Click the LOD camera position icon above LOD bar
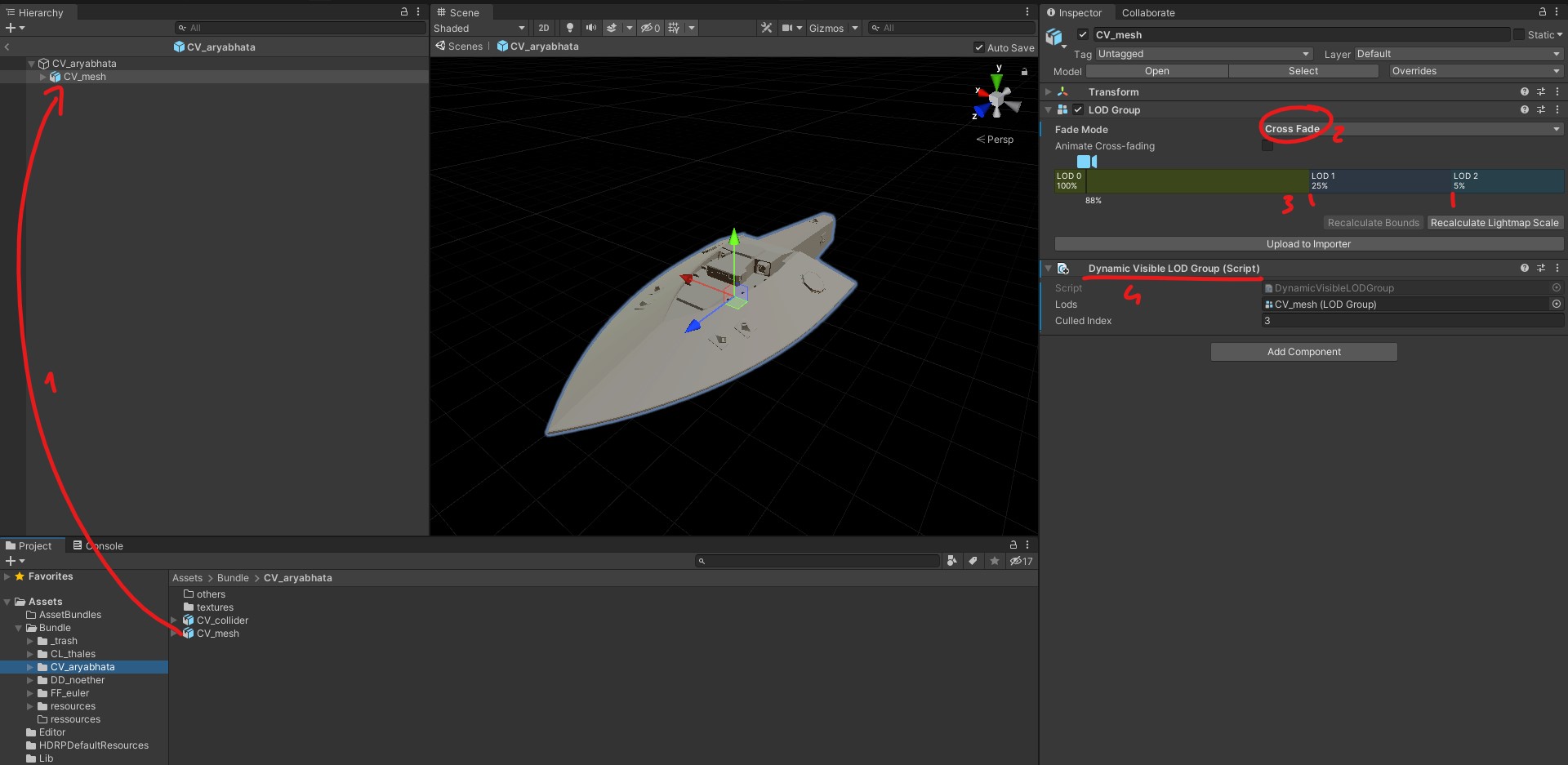The width and height of the screenshot is (1568, 765). pyautogui.click(x=1087, y=162)
